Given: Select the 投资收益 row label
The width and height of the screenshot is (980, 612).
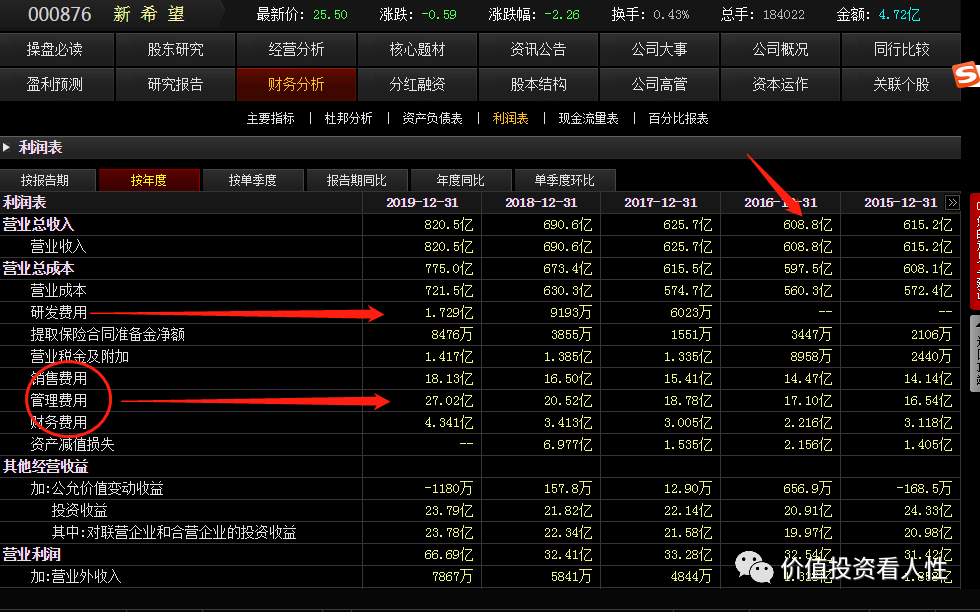Looking at the screenshot, I should pyautogui.click(x=79, y=511).
